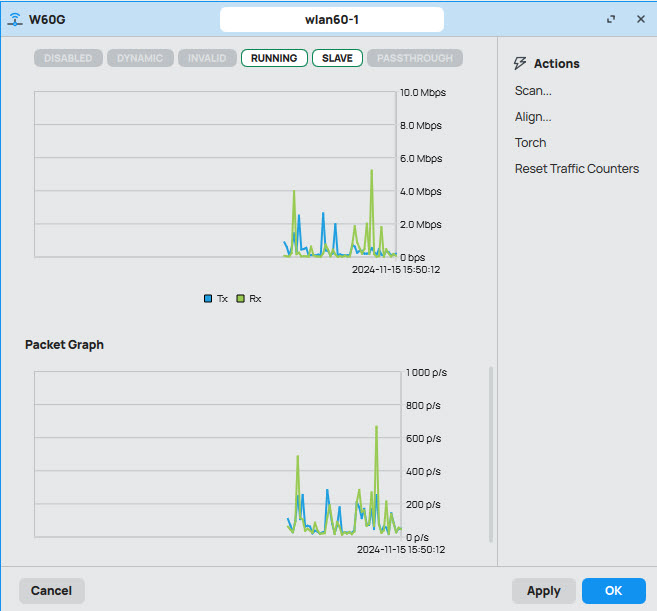Click the green Rx legend swatch
The image size is (657, 611).
coord(241,299)
